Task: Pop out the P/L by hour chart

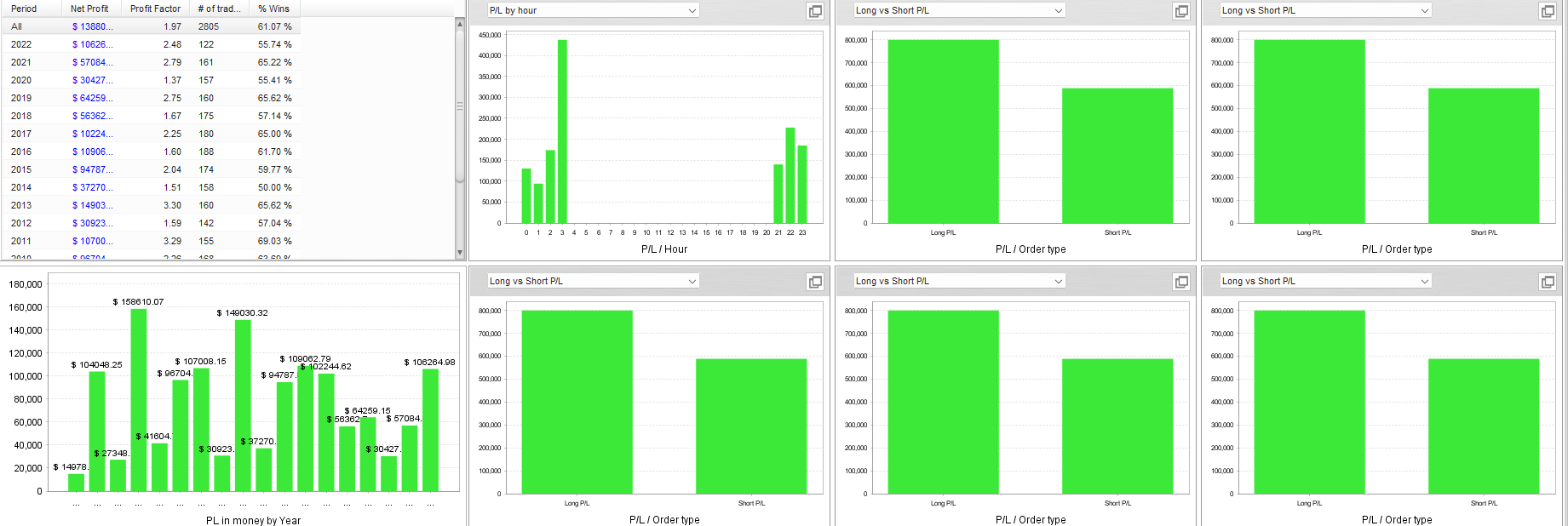Action: [x=815, y=11]
